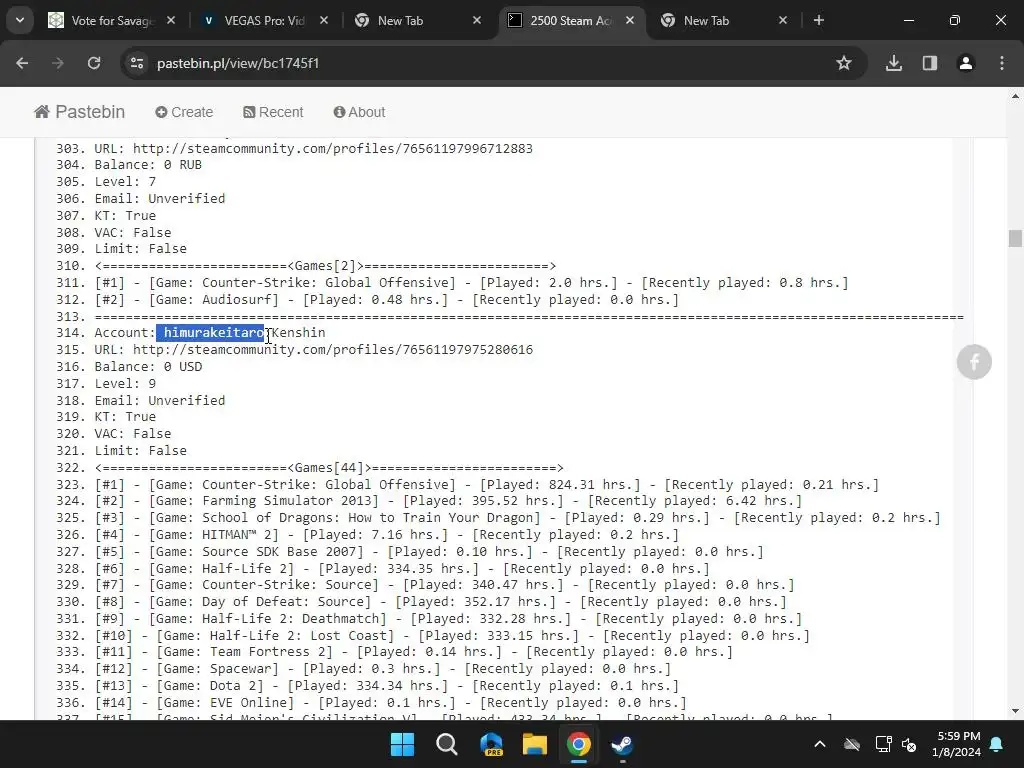Toggle the Chrome side panel
1024x768 pixels.
pyautogui.click(x=930, y=63)
